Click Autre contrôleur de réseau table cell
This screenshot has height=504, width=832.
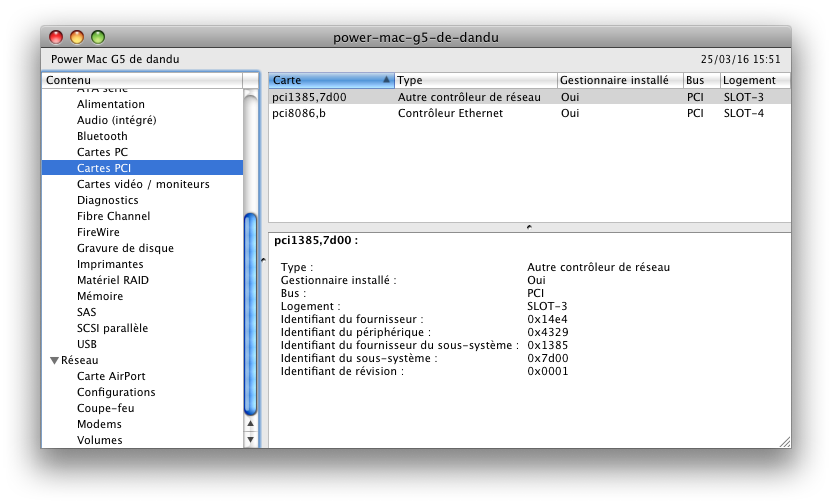tap(470, 97)
